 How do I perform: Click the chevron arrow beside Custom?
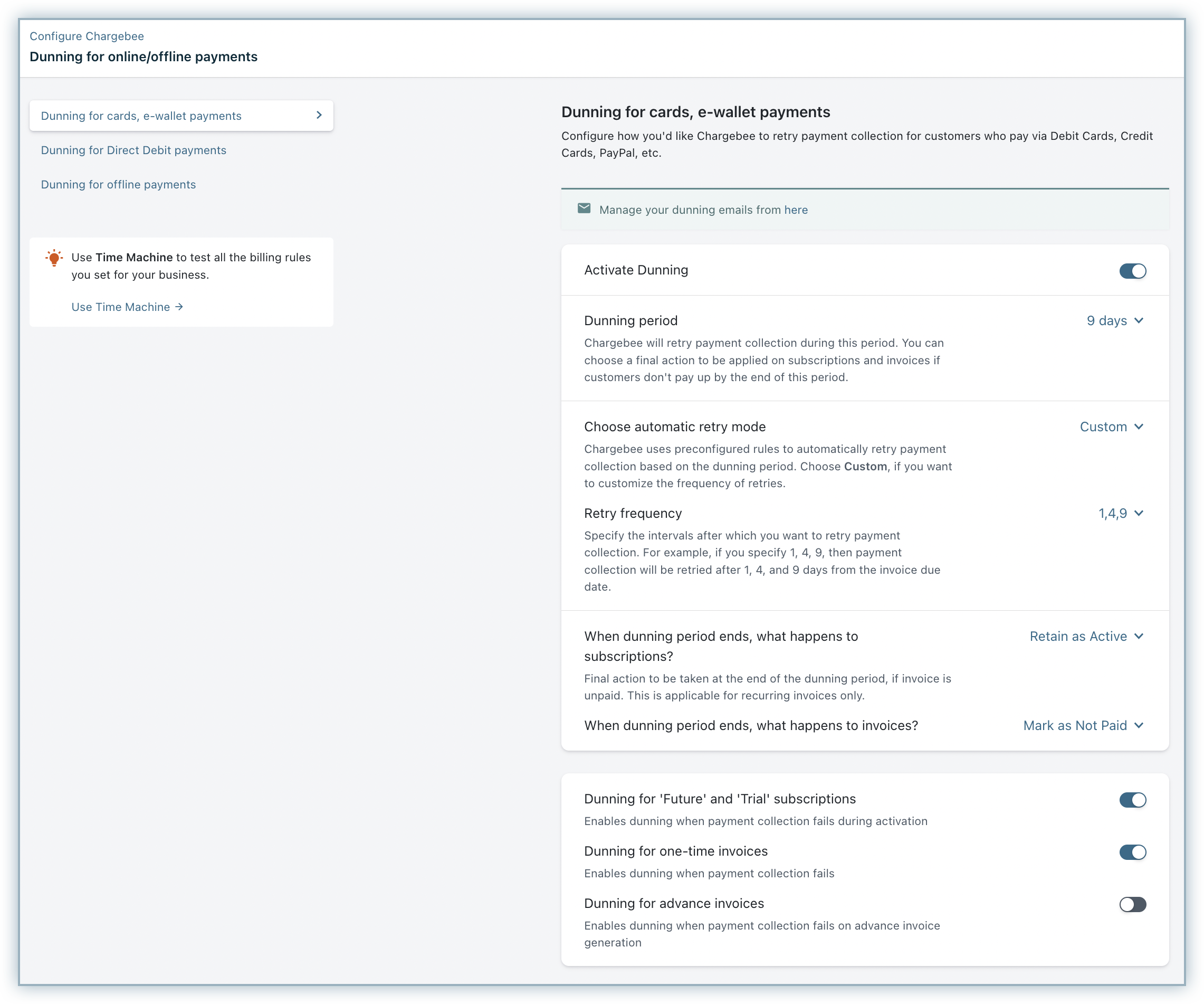(1139, 427)
